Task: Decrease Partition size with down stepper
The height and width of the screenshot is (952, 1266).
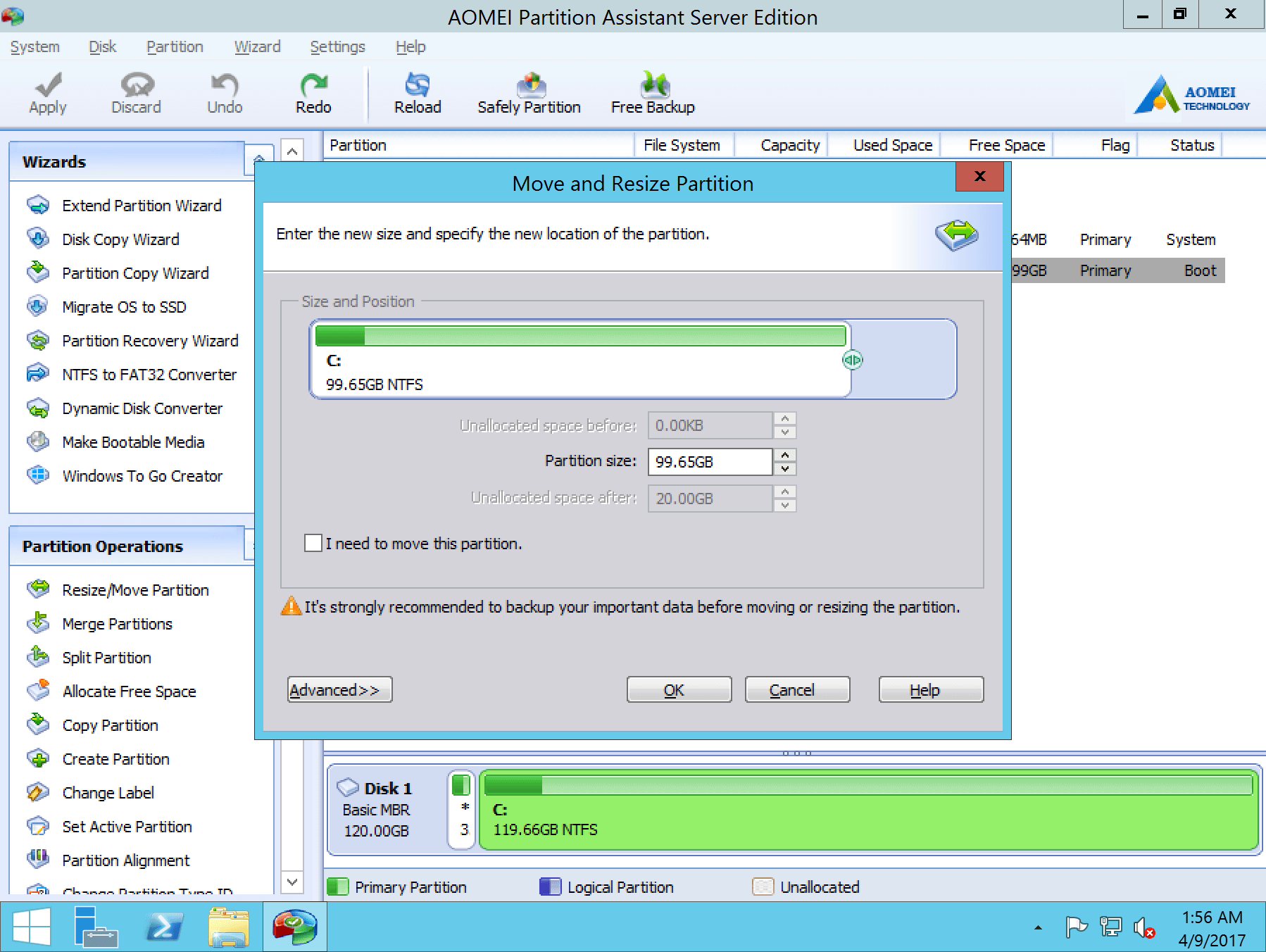Action: (x=785, y=469)
